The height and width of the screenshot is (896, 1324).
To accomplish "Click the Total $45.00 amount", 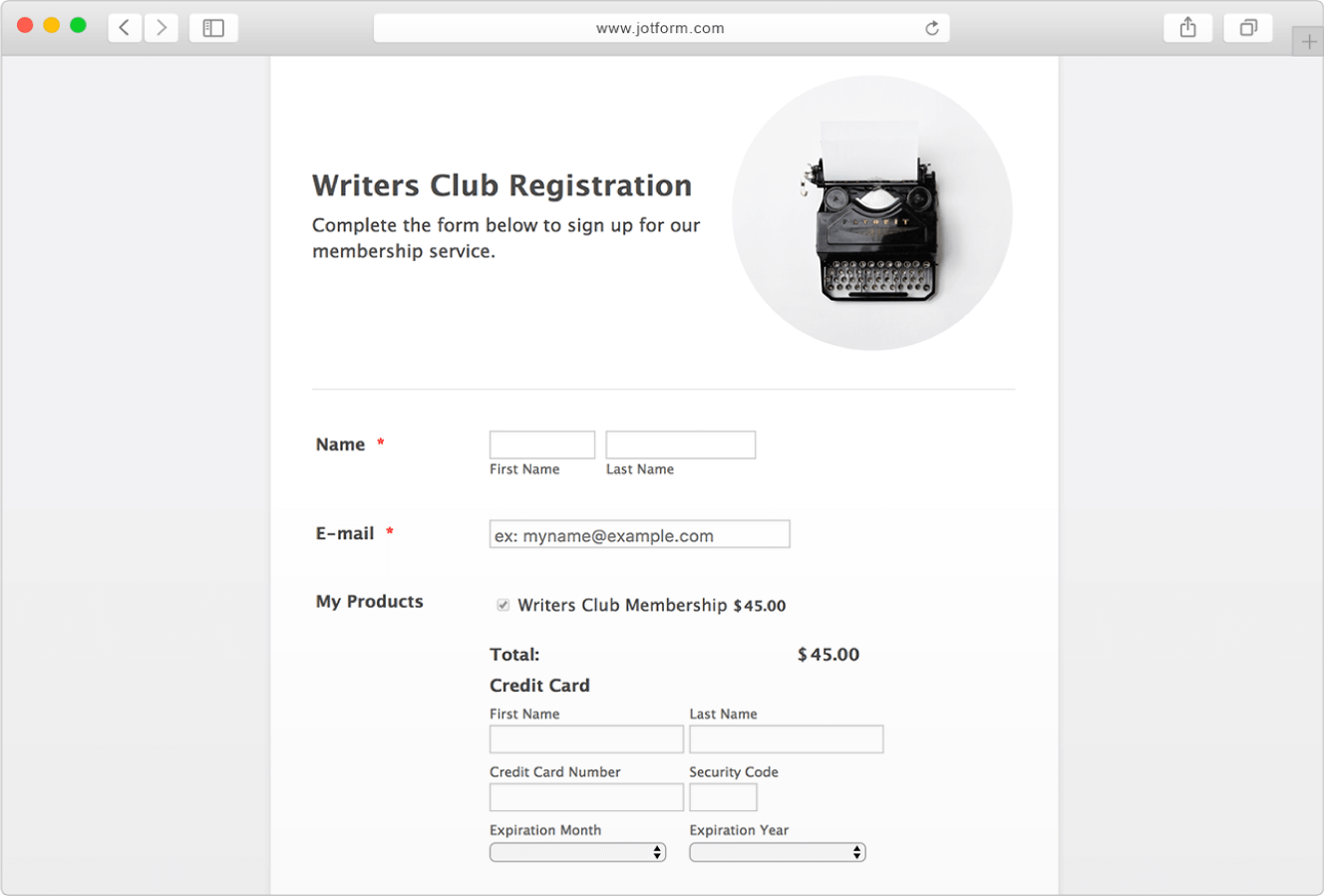I will (827, 655).
